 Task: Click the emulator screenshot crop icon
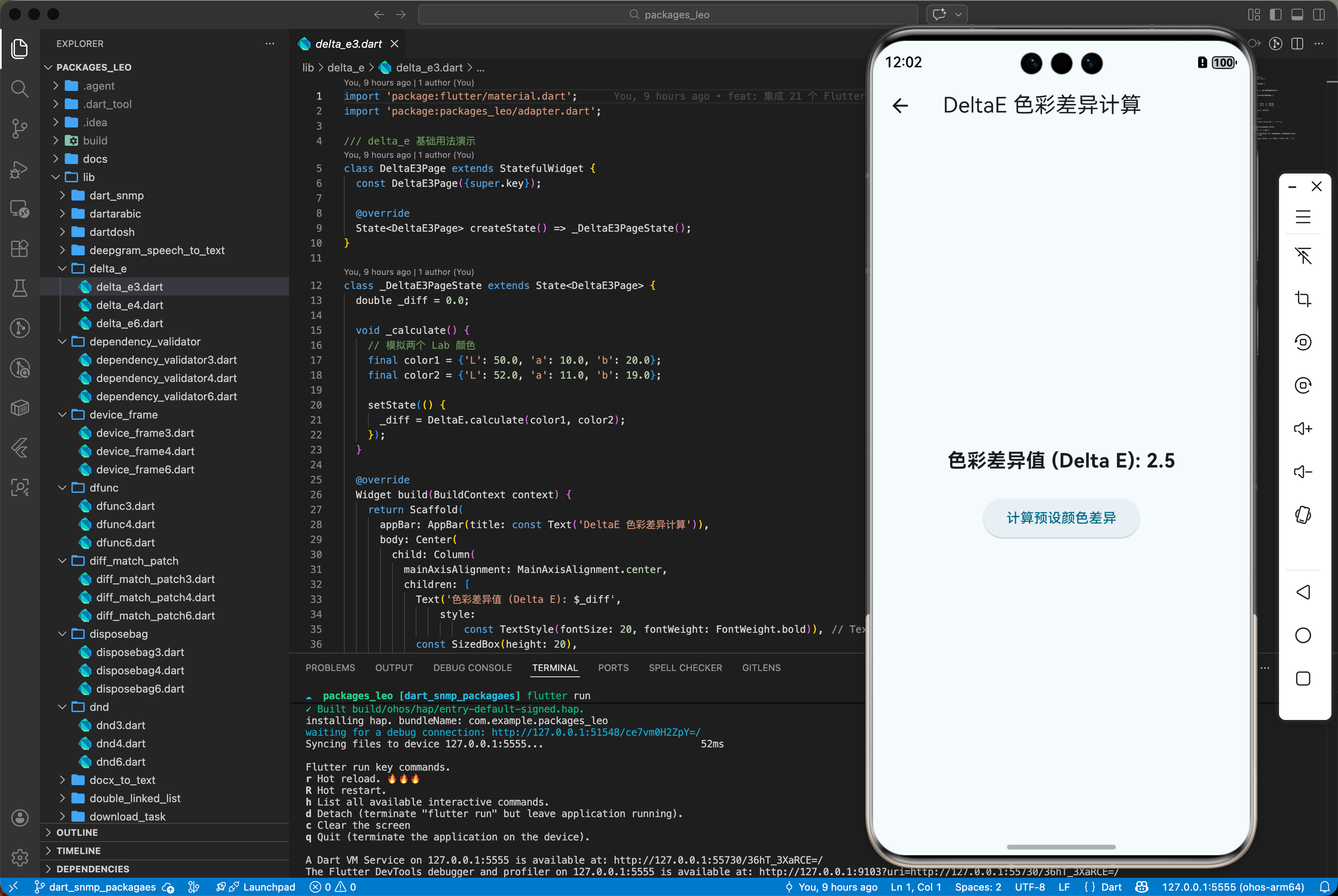tap(1303, 299)
